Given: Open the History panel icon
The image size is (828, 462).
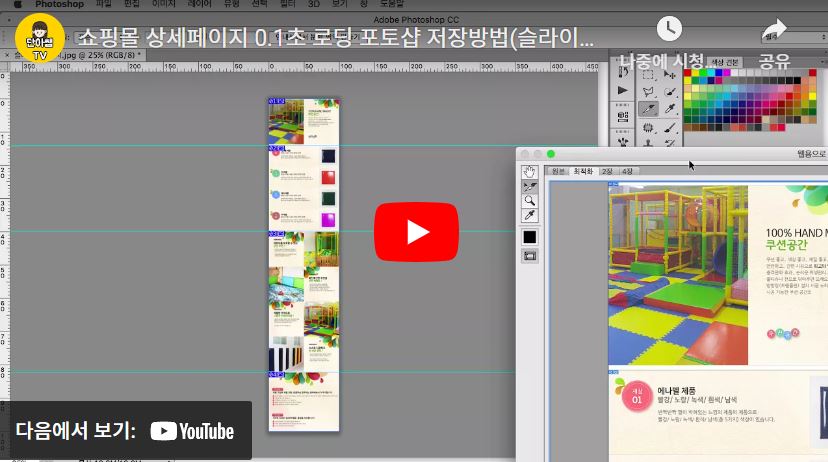Looking at the screenshot, I should click(x=623, y=72).
